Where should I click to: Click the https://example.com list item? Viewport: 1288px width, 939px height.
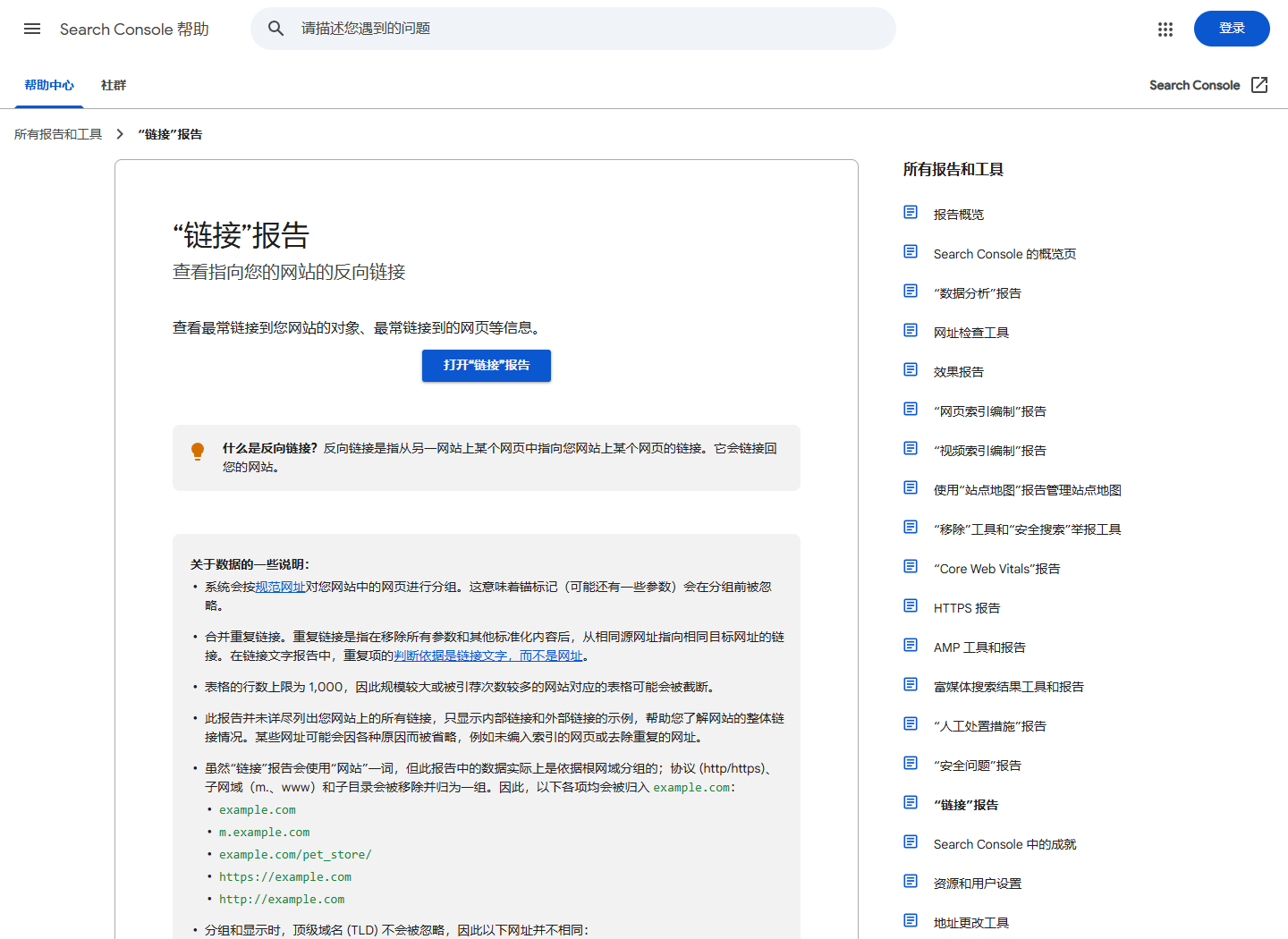click(285, 877)
